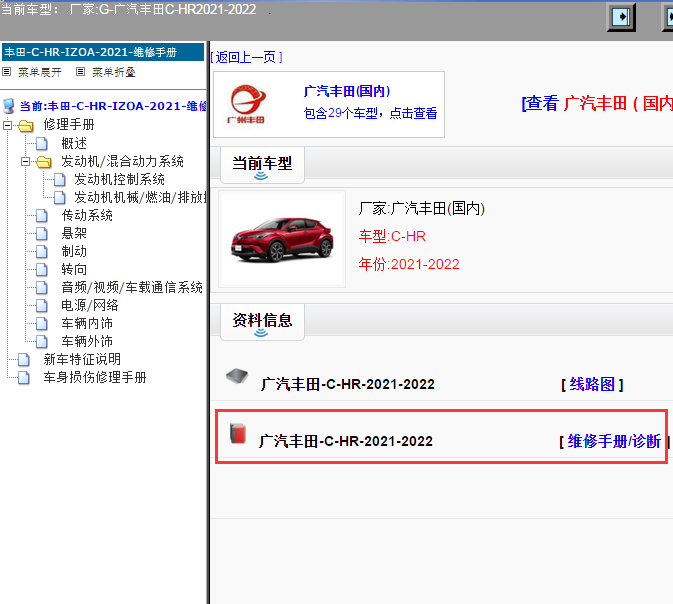Select 电源/网络 in the tree
The image size is (673, 604).
(90, 306)
